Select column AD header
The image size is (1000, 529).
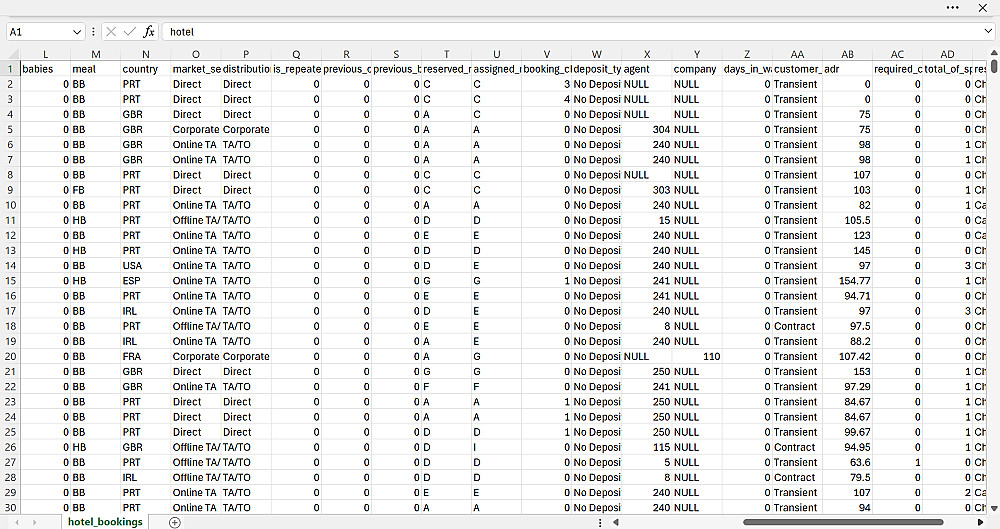pyautogui.click(x=947, y=54)
